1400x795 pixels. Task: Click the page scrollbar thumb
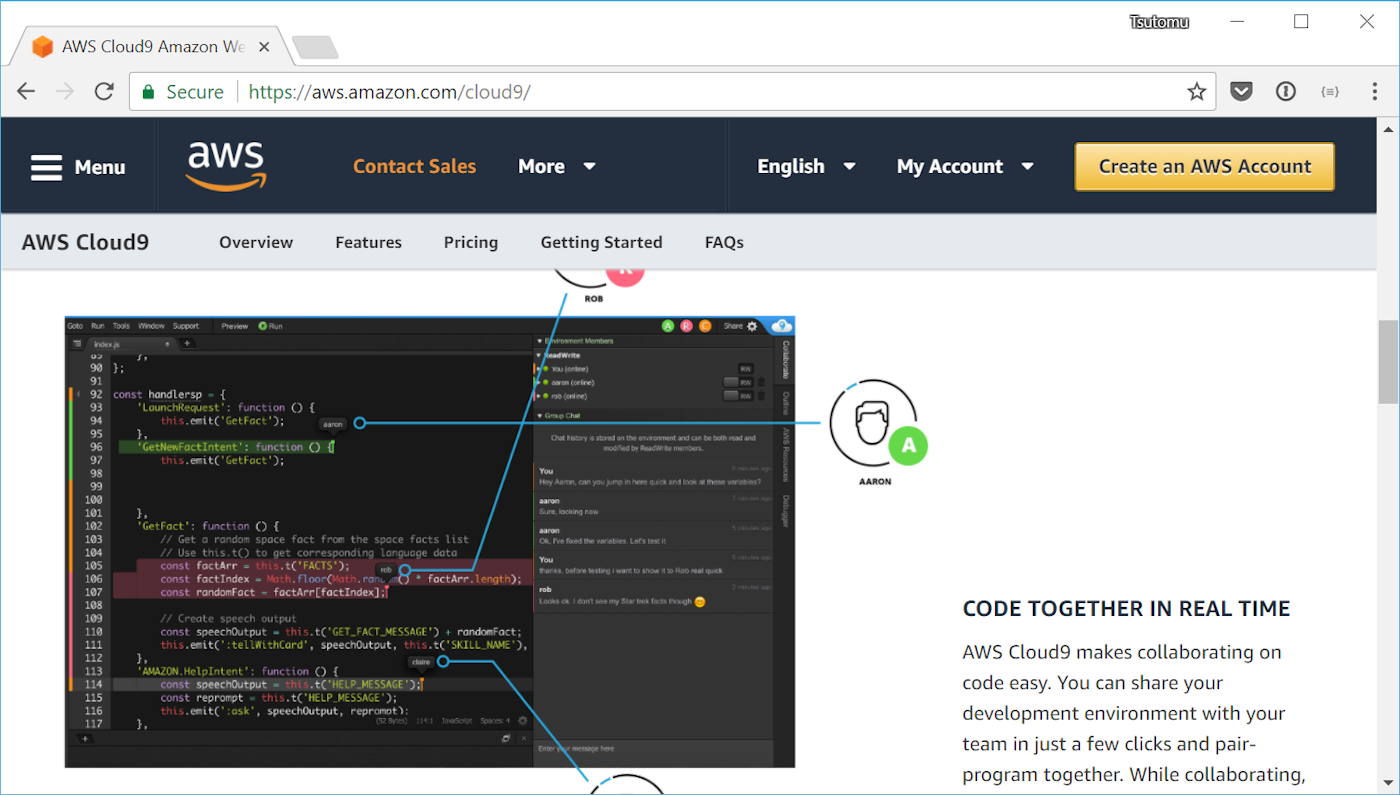(1389, 361)
